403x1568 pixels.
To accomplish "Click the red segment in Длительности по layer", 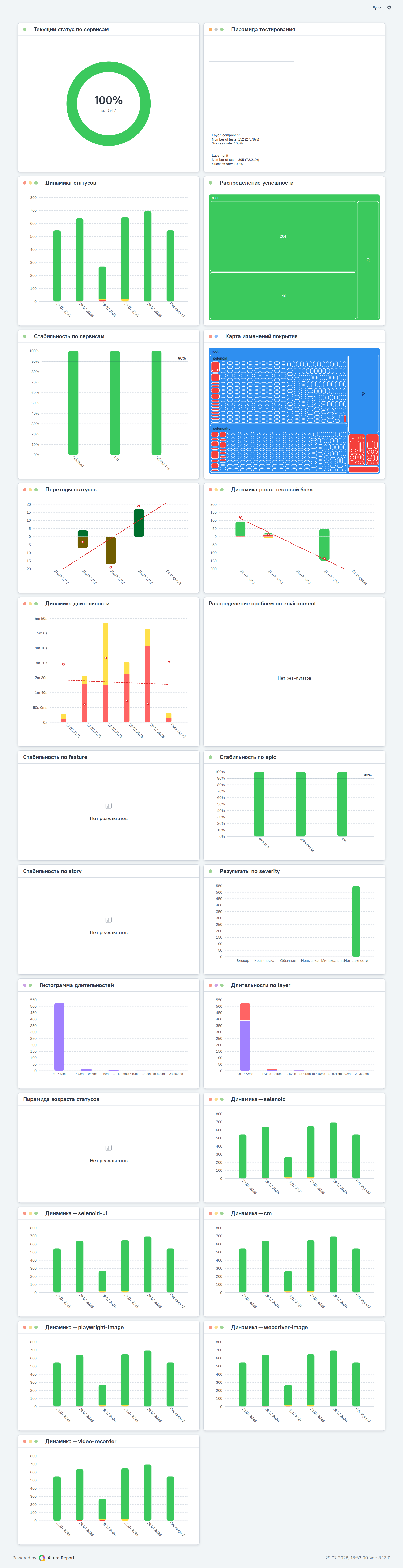I will point(245,1012).
